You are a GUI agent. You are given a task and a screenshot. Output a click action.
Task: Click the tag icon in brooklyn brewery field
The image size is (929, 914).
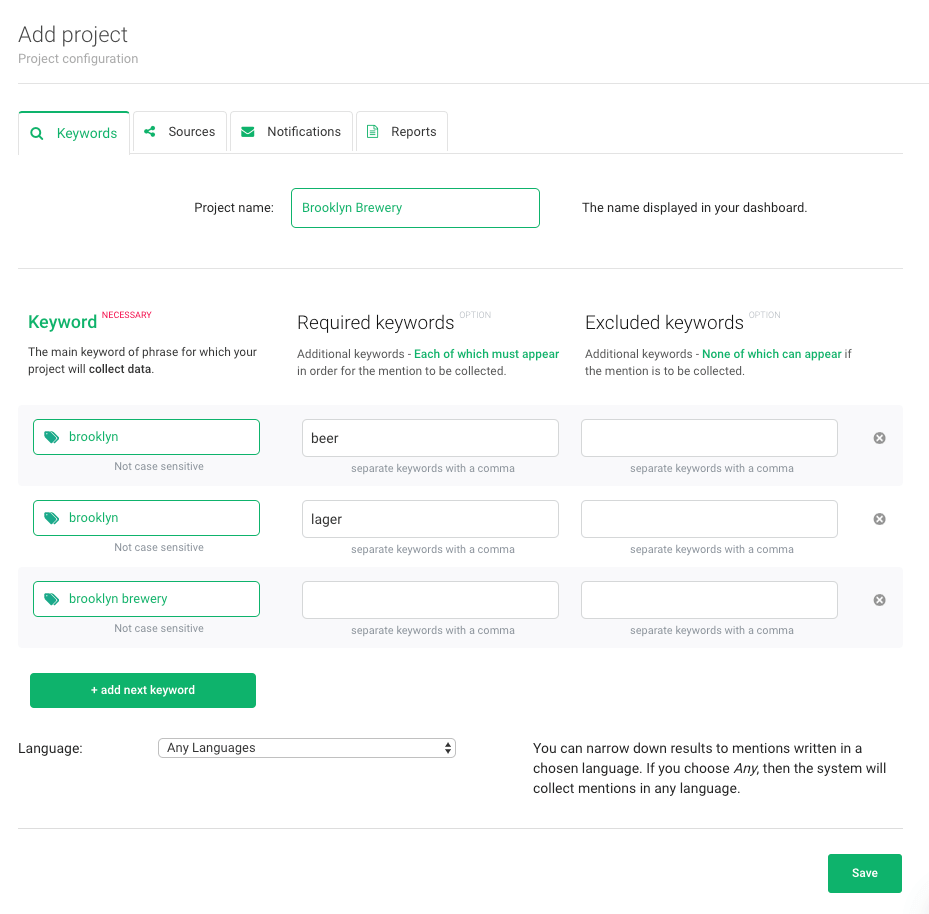[52, 599]
